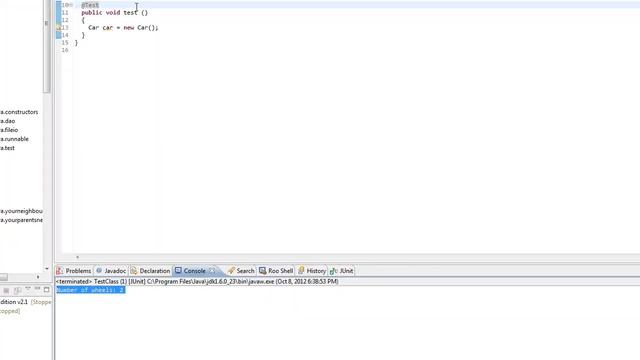
Task: Open the History tab
Action: tap(312, 271)
